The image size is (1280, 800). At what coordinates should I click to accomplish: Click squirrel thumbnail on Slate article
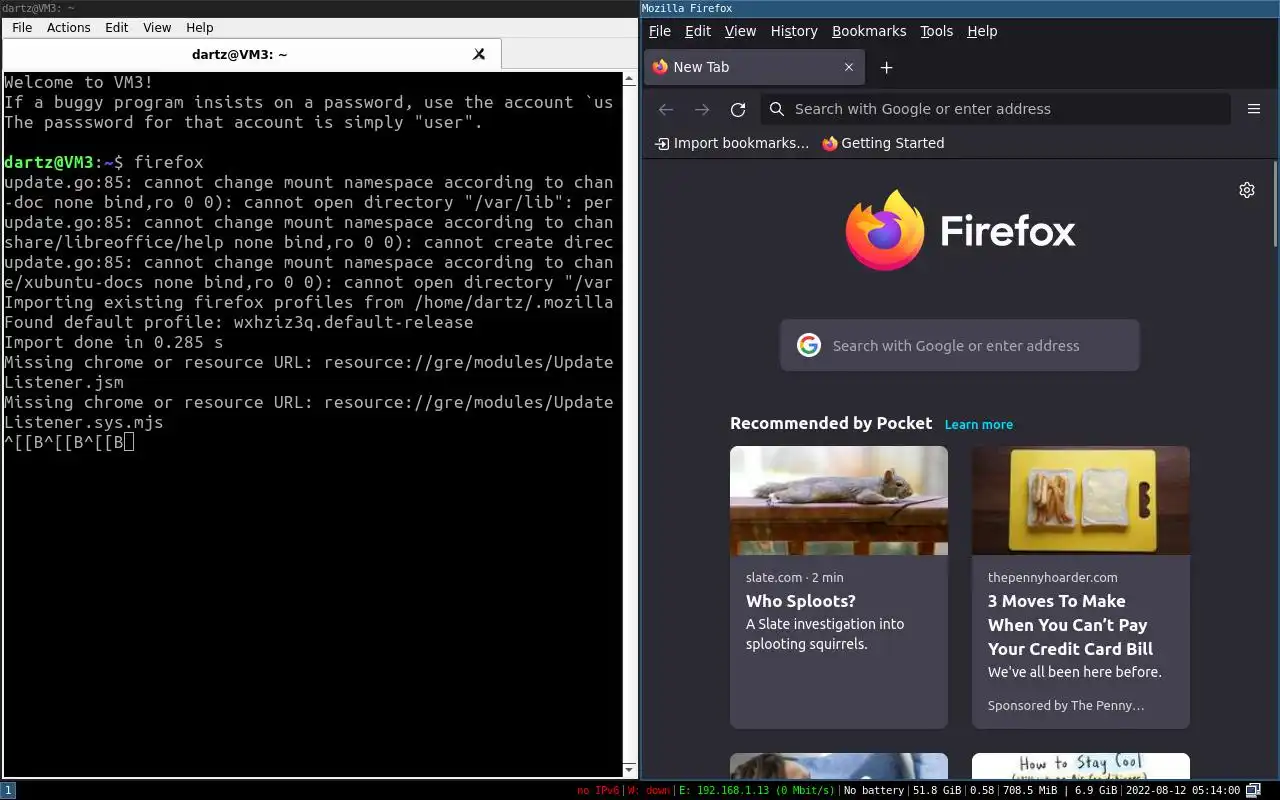pyautogui.click(x=839, y=500)
